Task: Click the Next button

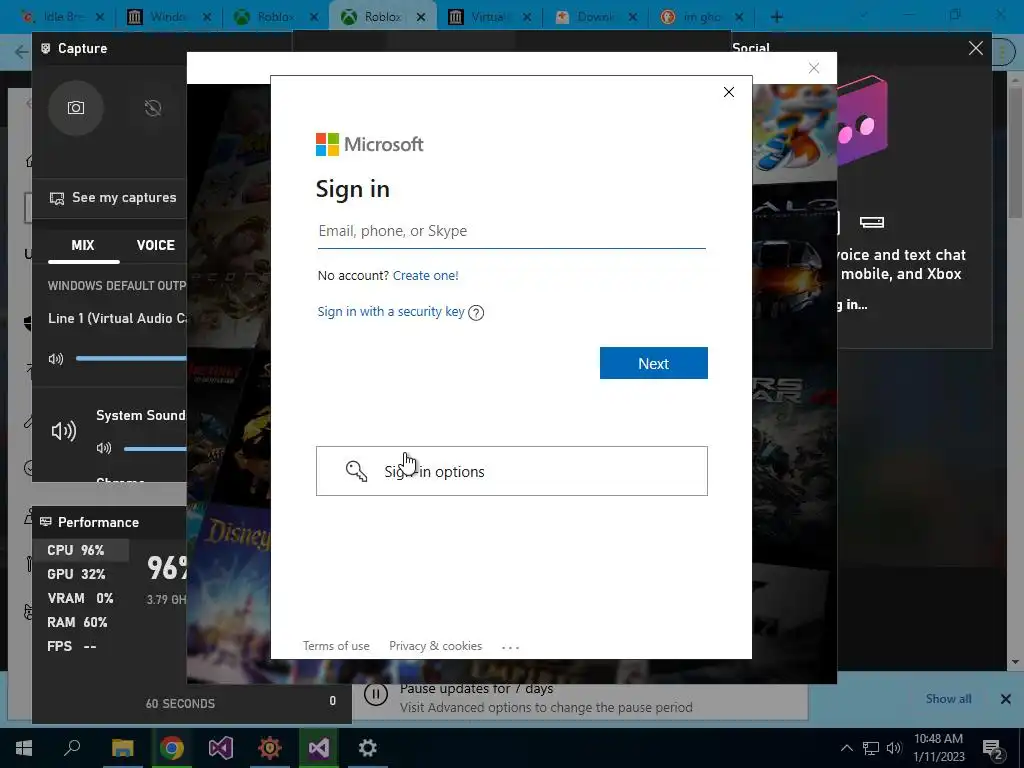Action: [x=654, y=363]
